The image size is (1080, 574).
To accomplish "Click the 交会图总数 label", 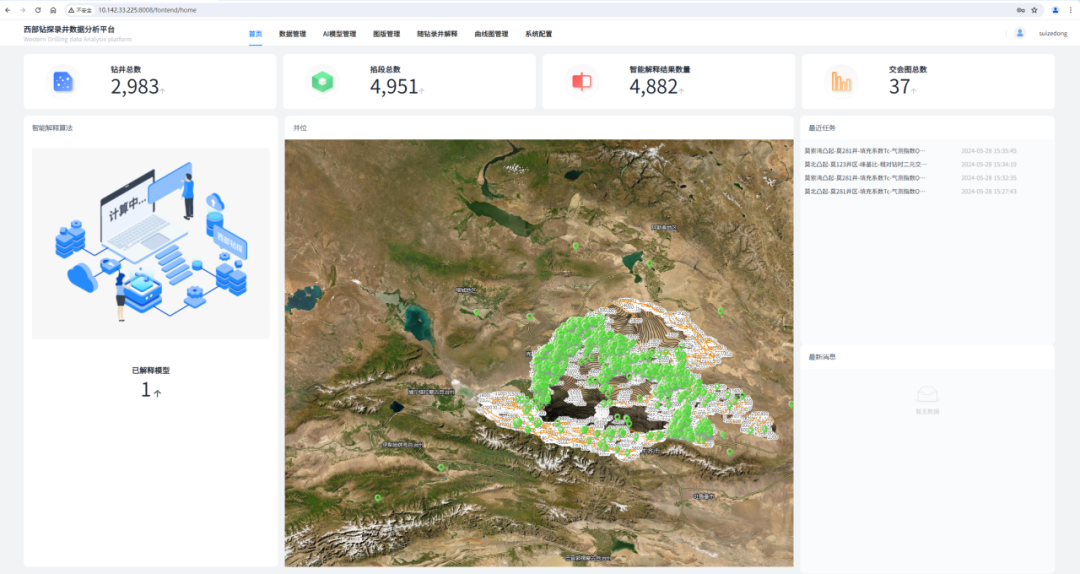I will click(908, 70).
